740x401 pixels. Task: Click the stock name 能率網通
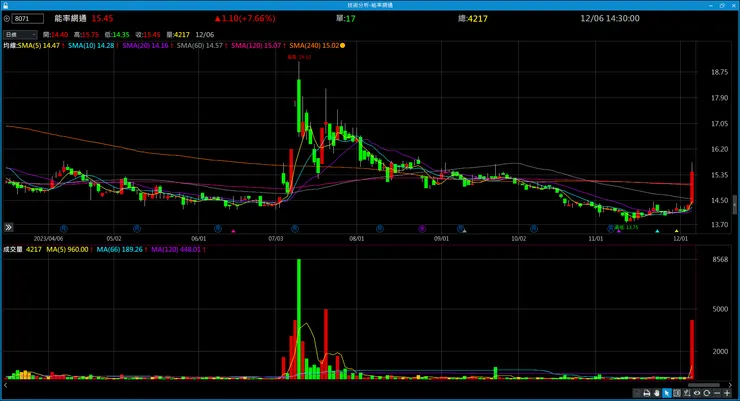click(70, 18)
